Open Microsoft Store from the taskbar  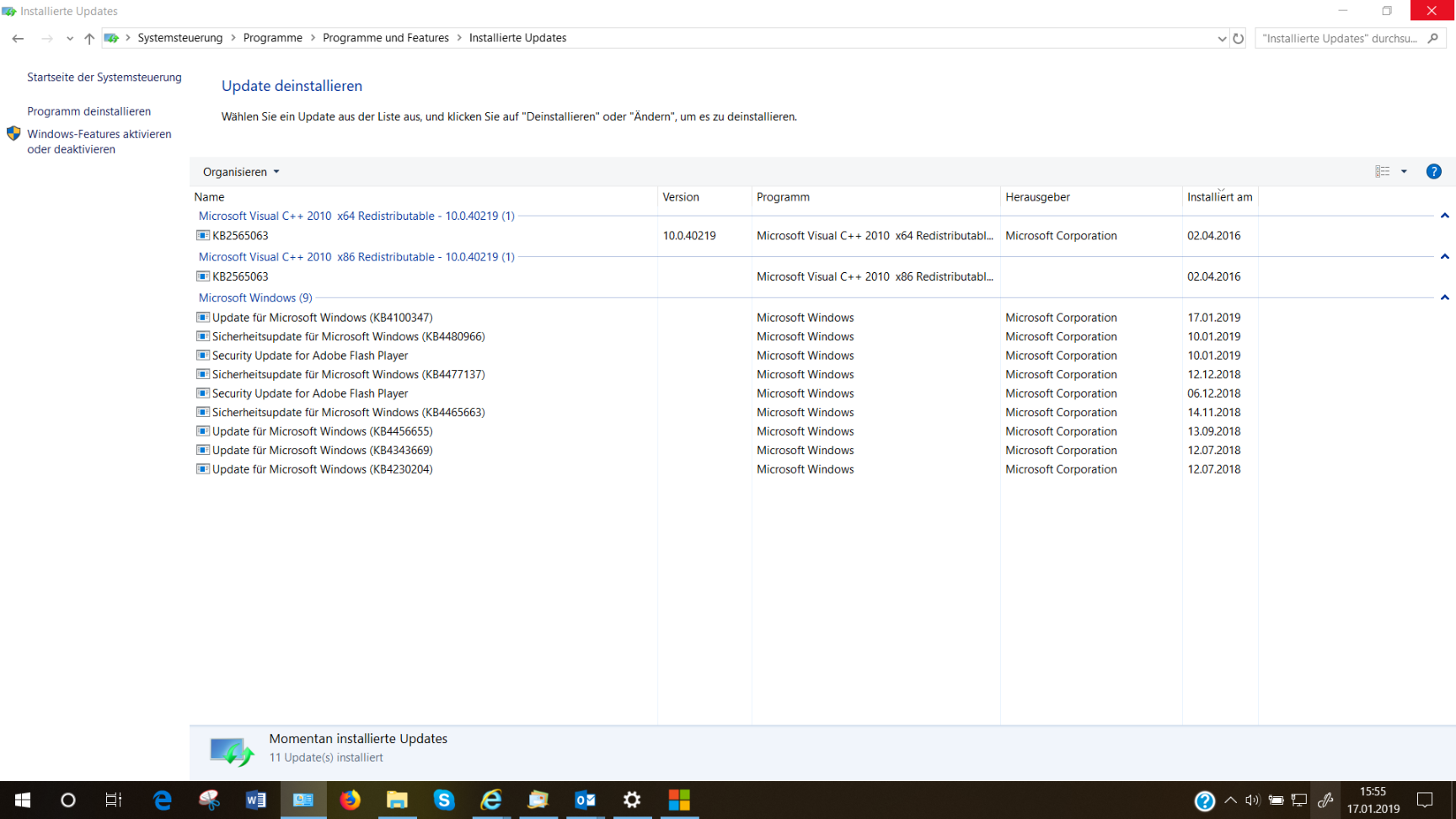tap(679, 800)
